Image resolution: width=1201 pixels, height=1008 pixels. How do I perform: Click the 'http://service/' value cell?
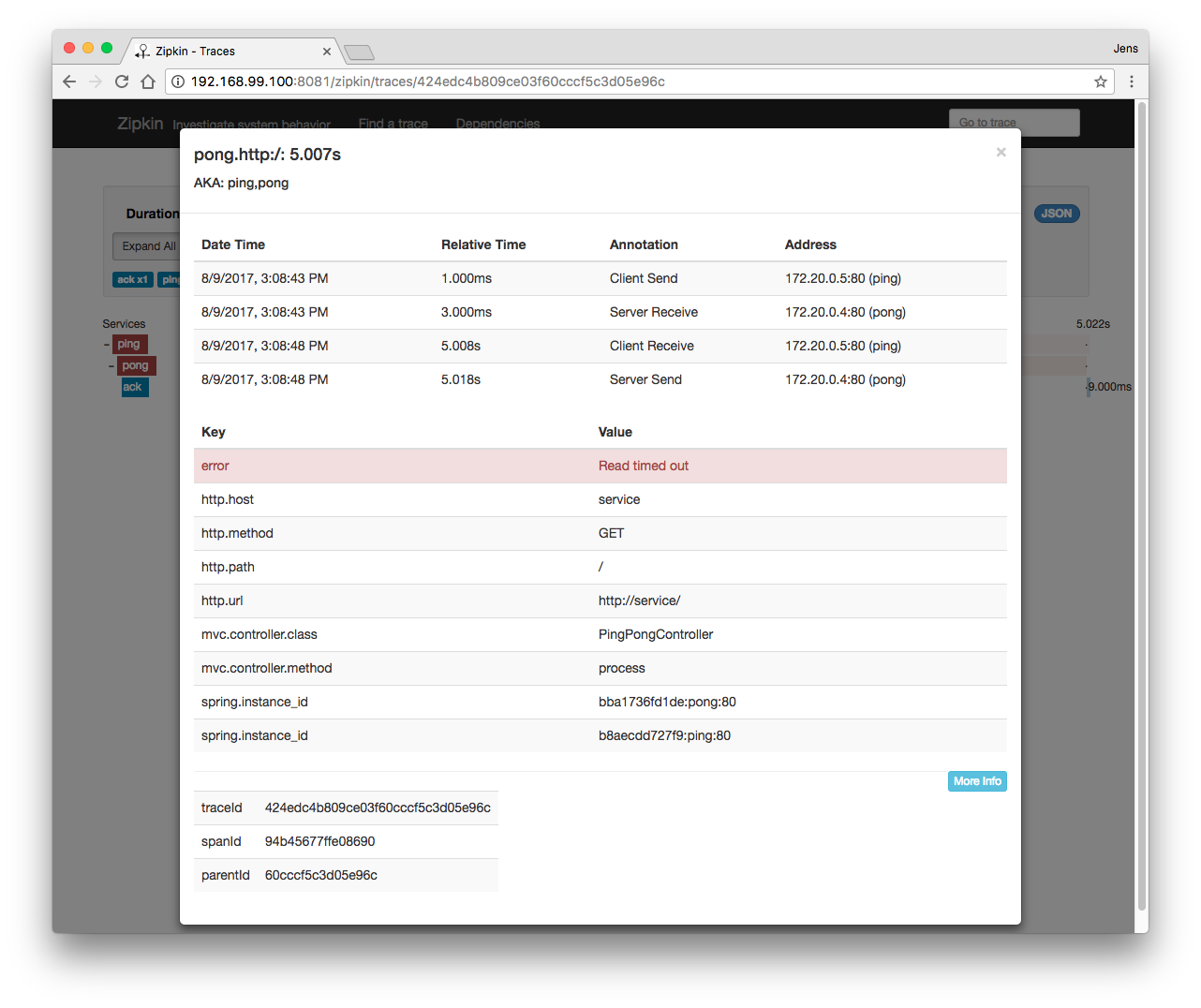(x=640, y=600)
